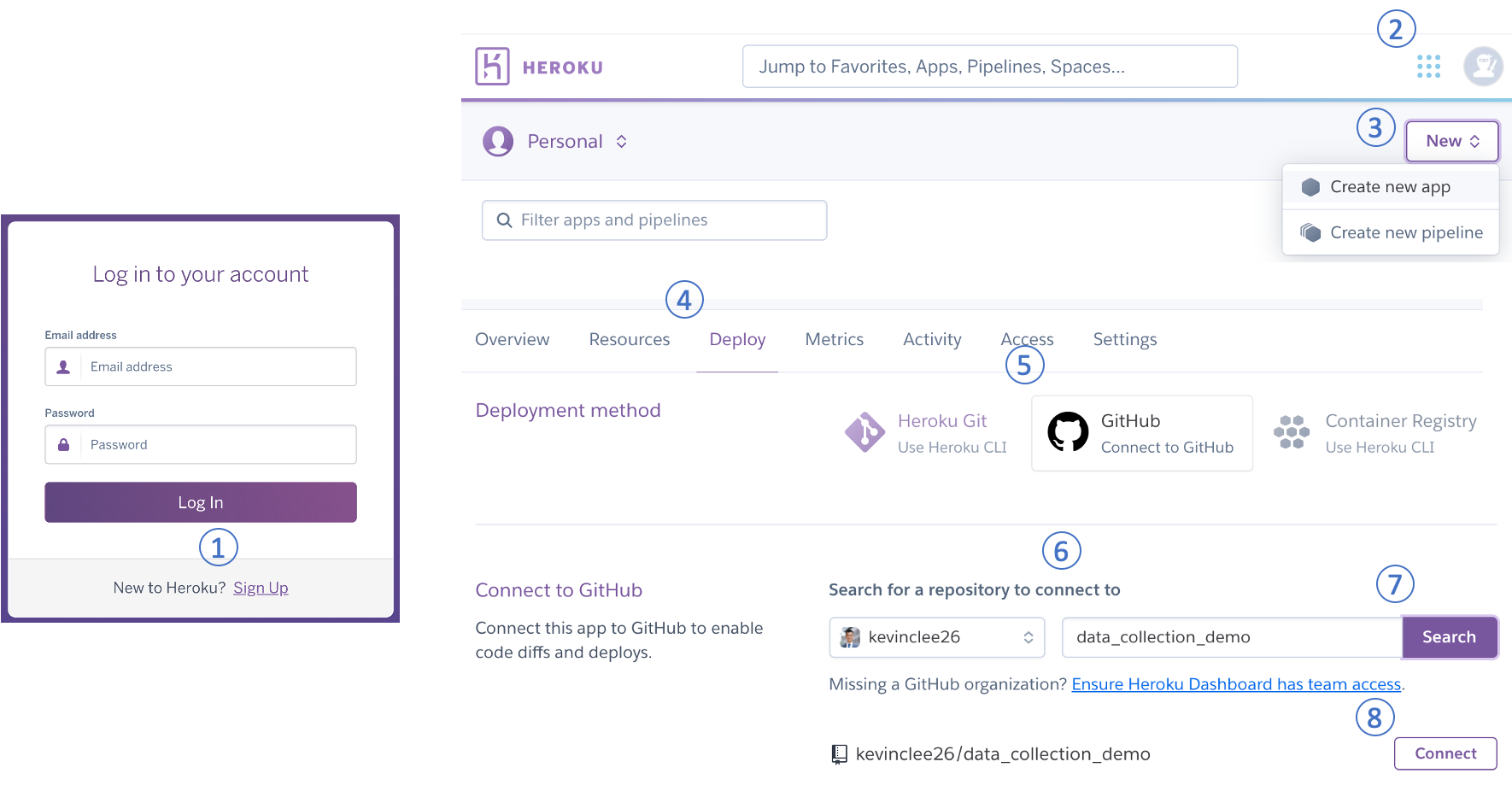Viewport: 1512px width, 791px height.
Task: Click the Heroku Git diamond icon
Action: click(864, 432)
